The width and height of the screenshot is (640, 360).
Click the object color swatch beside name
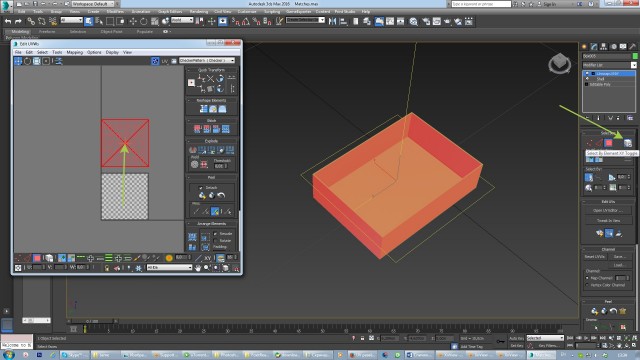(x=635, y=56)
